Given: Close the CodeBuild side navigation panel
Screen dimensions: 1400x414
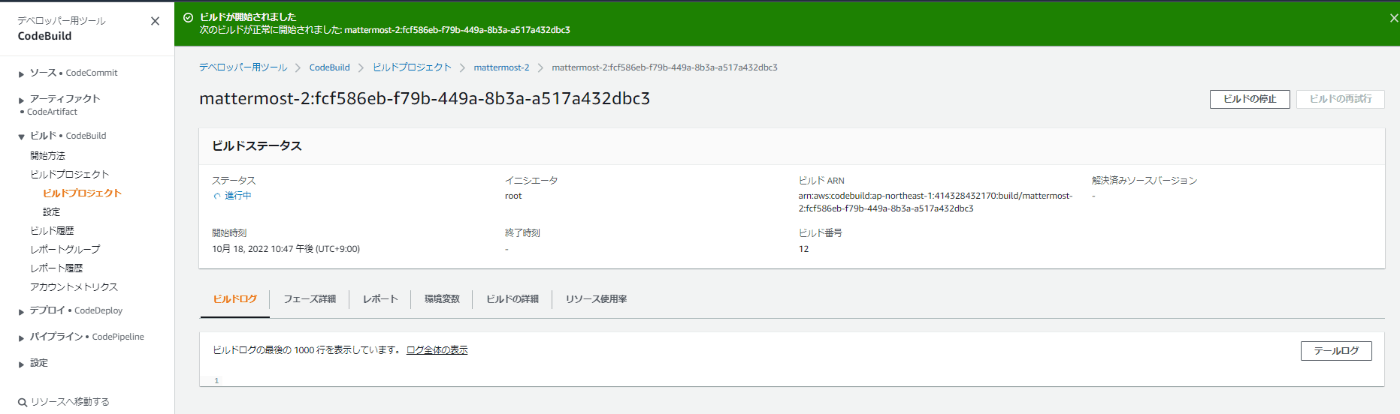Looking at the screenshot, I should click(x=154, y=21).
